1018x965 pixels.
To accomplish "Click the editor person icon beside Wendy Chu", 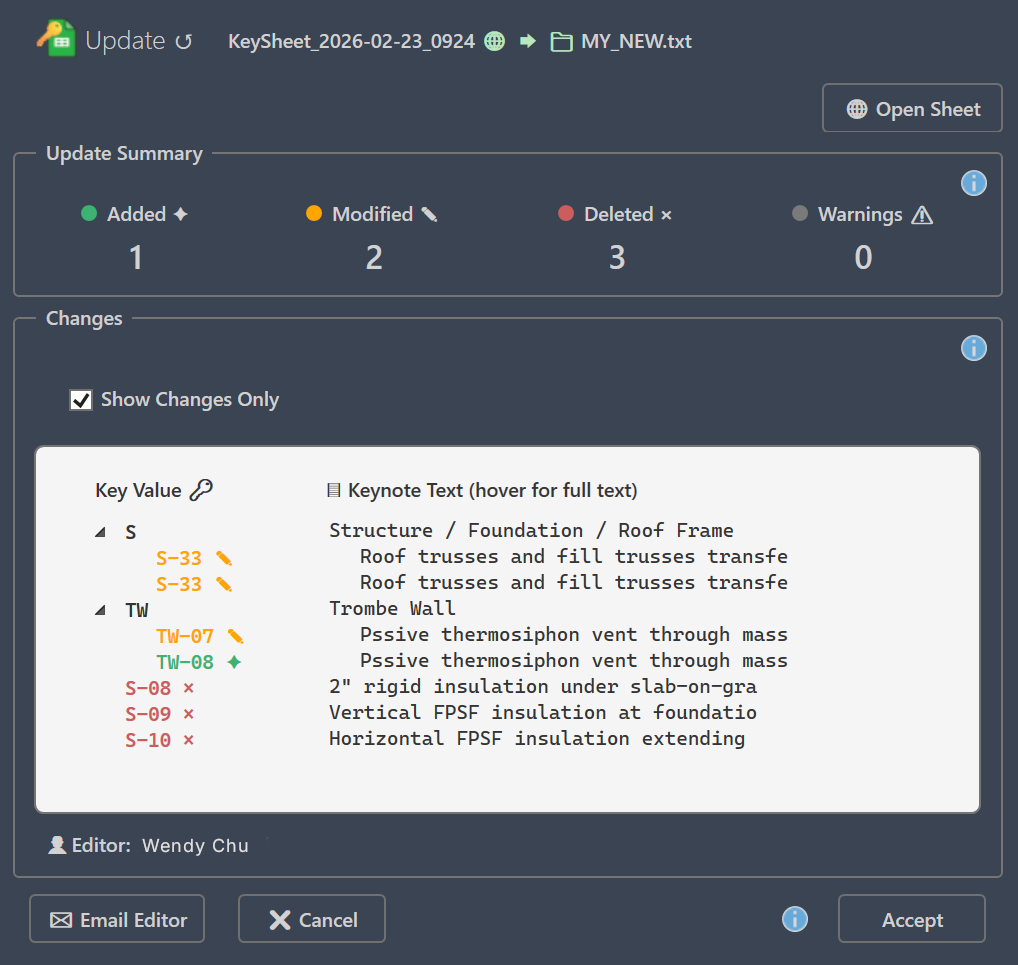I will coord(58,844).
